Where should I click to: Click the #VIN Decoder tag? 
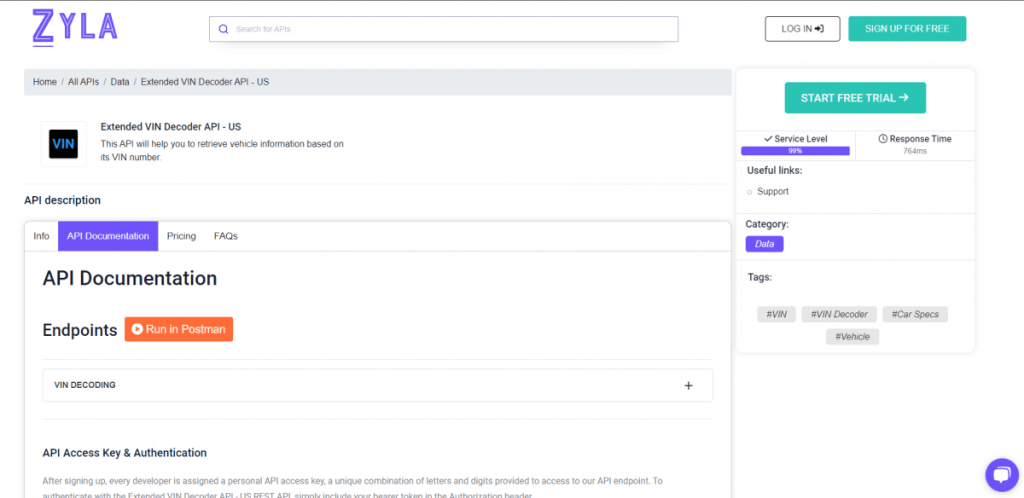839,315
